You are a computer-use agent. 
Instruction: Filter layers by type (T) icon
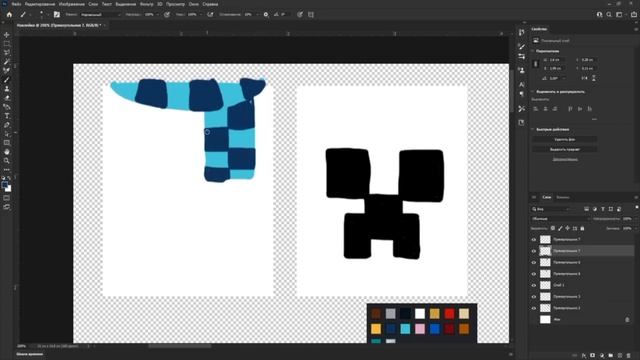[603, 209]
